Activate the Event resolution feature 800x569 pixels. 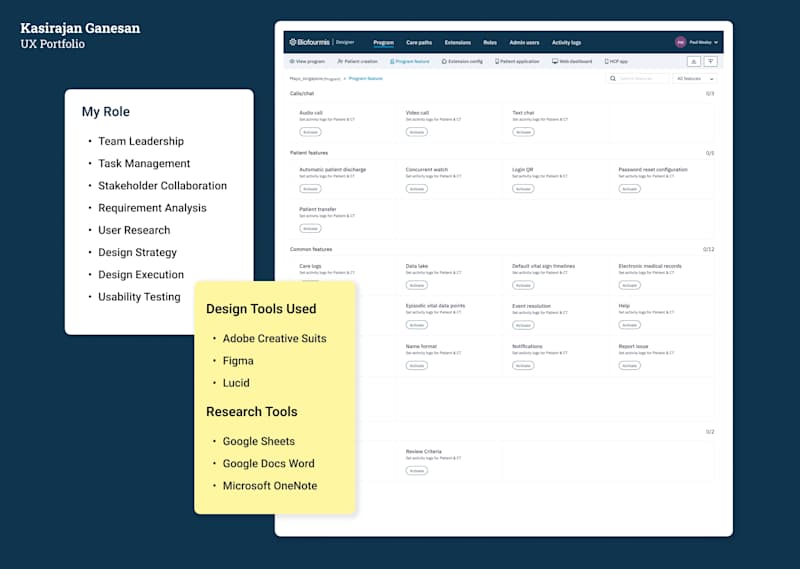point(523,325)
